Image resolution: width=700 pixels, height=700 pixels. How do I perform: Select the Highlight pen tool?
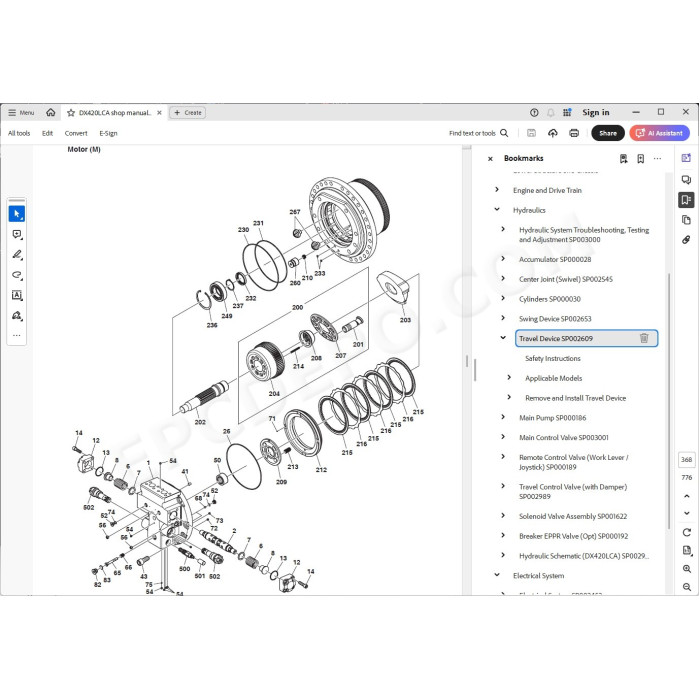(x=17, y=255)
